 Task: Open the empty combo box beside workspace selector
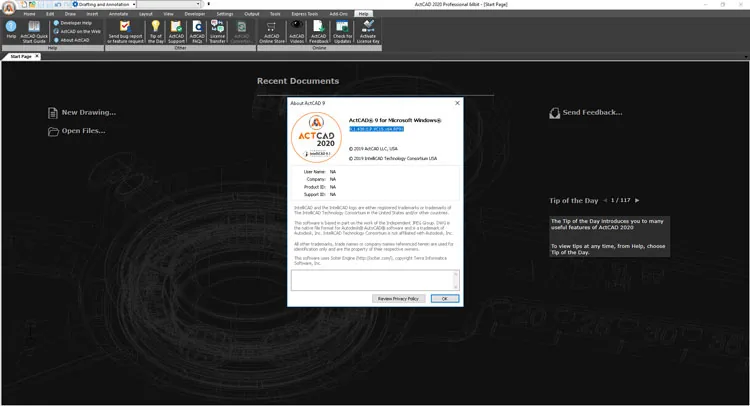click(x=170, y=4)
